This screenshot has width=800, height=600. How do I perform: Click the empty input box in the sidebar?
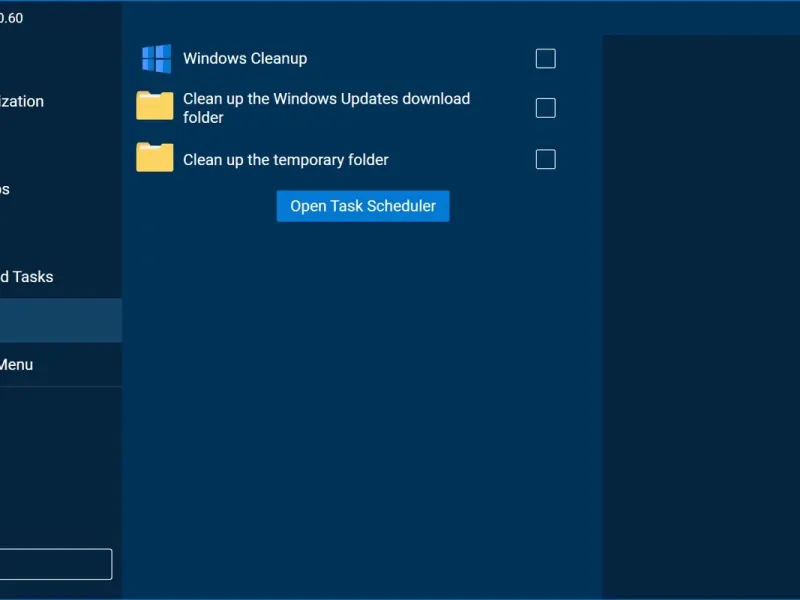[56, 564]
